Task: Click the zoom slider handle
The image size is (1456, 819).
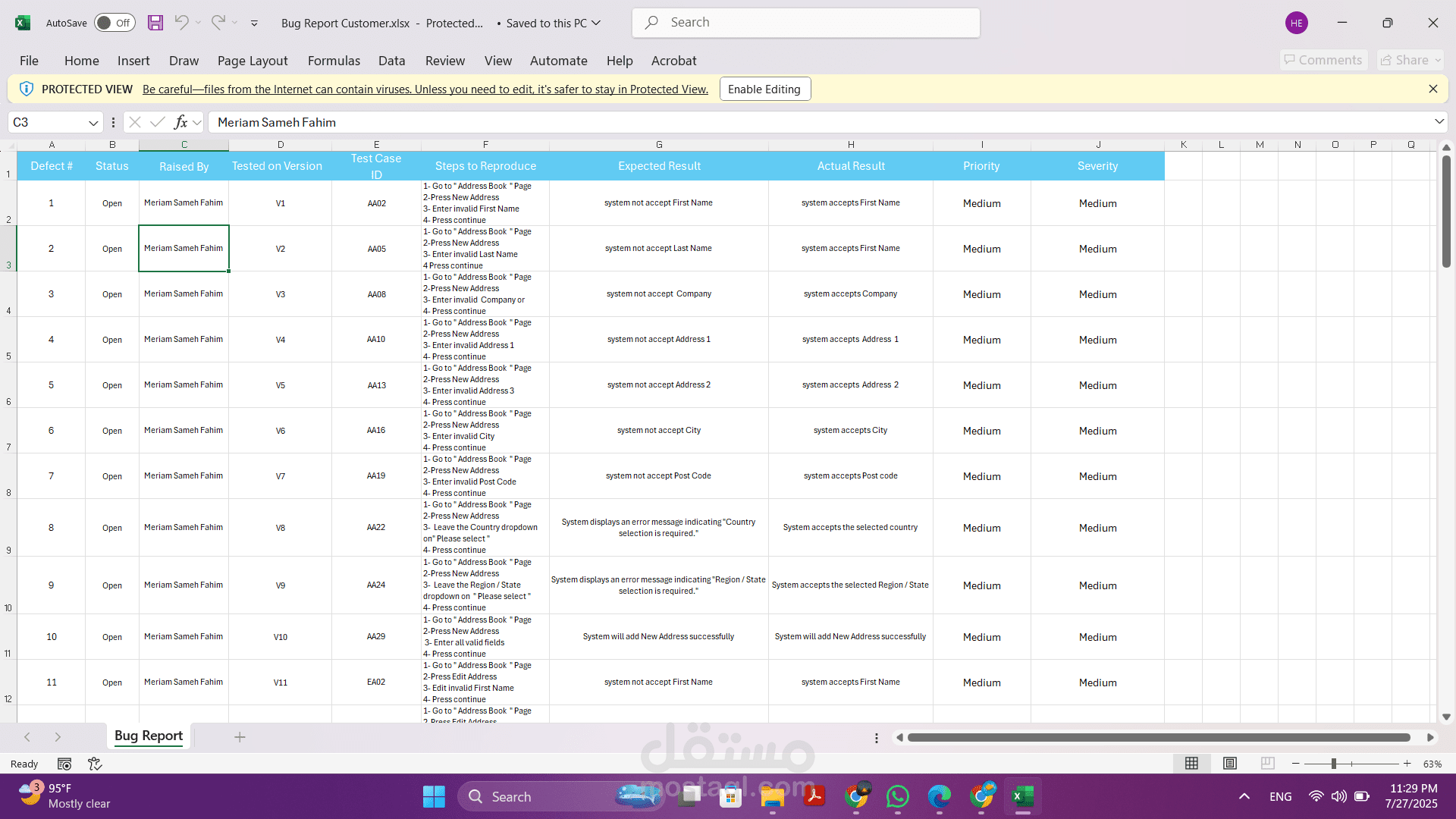Action: coord(1333,764)
